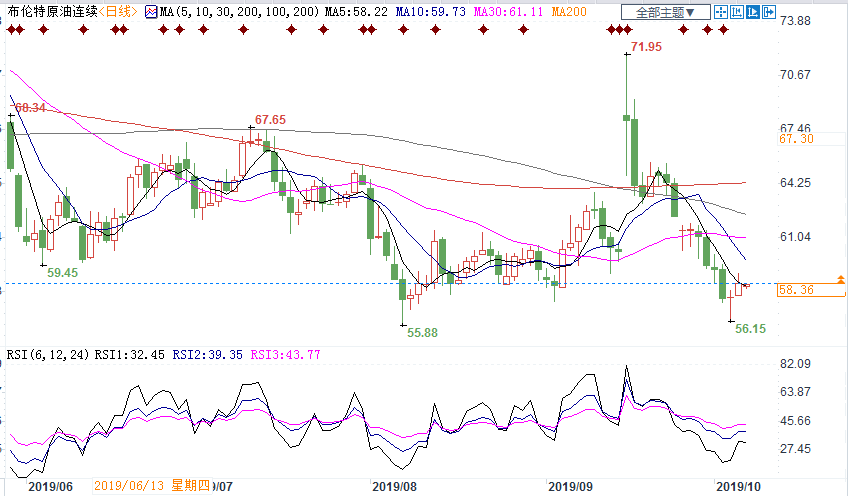Click the orange arrow beside 58.36 price tag
Viewport: 848px width, 496px height.
pyautogui.click(x=840, y=279)
